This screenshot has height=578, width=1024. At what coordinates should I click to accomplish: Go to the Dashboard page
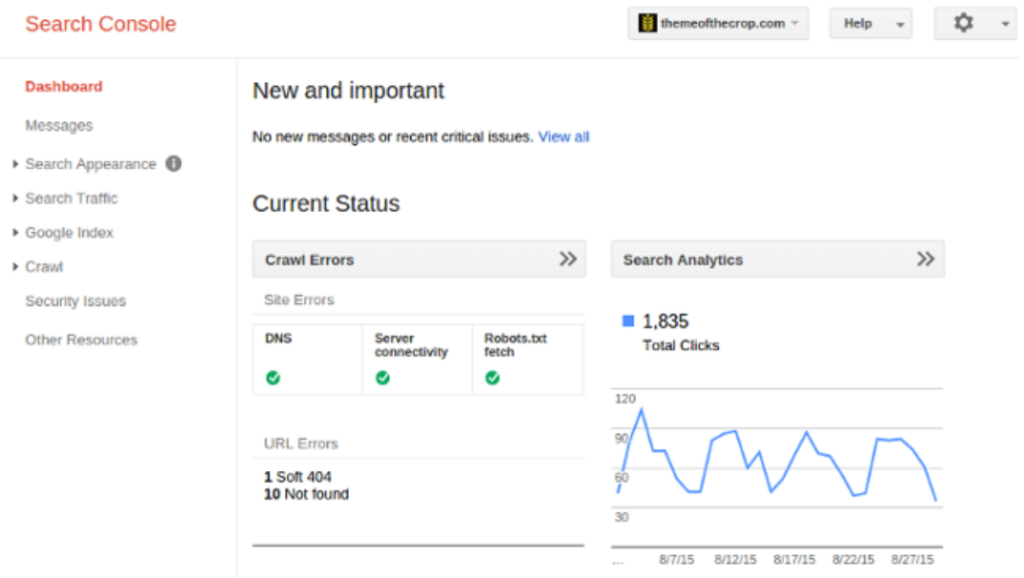pos(64,86)
